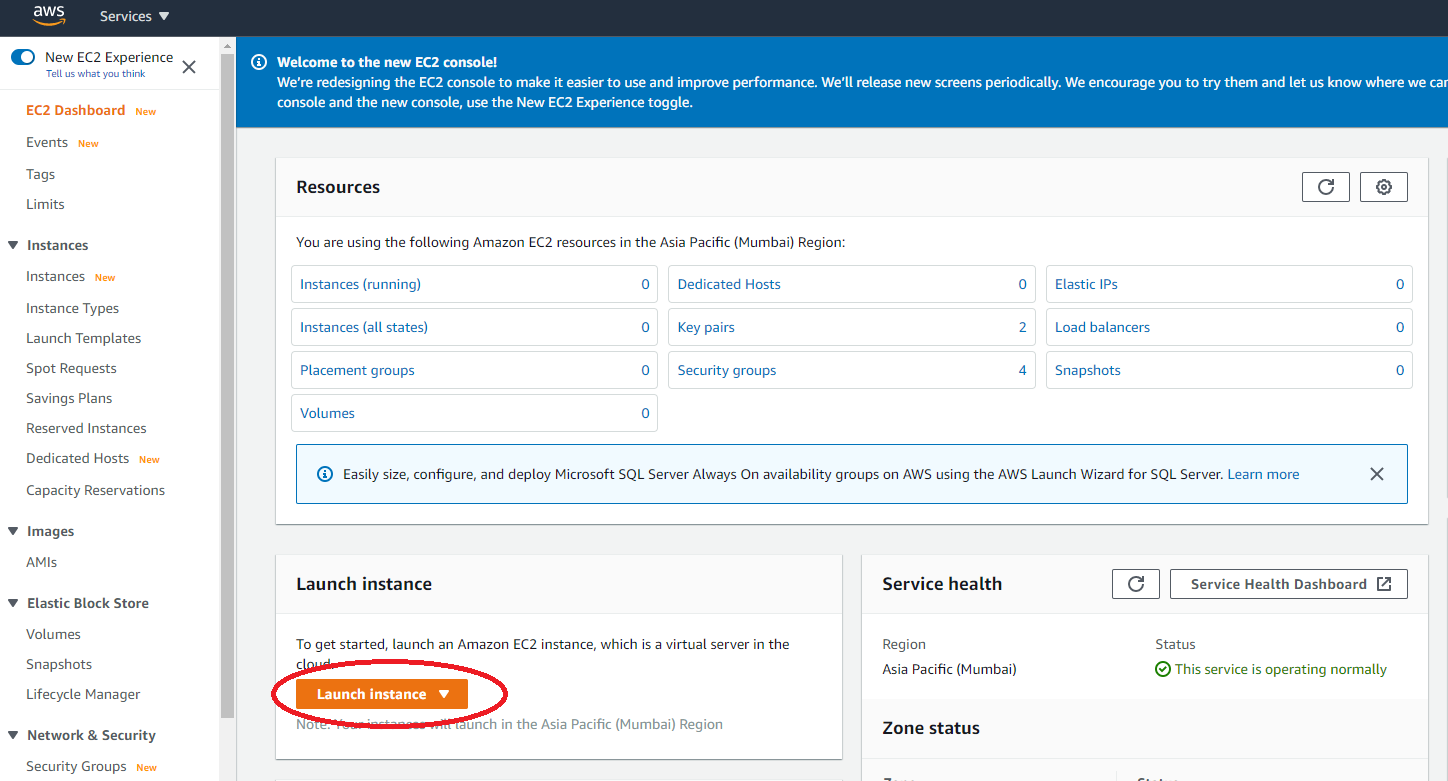Click Security groups count value 4
Viewport: 1448px width, 781px height.
click(1023, 370)
